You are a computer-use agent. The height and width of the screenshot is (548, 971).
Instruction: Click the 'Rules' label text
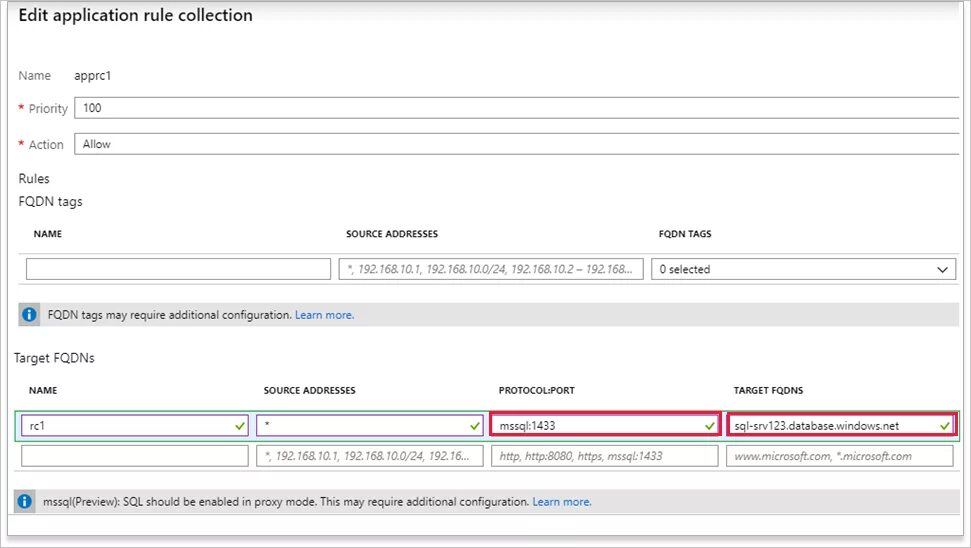coord(34,178)
